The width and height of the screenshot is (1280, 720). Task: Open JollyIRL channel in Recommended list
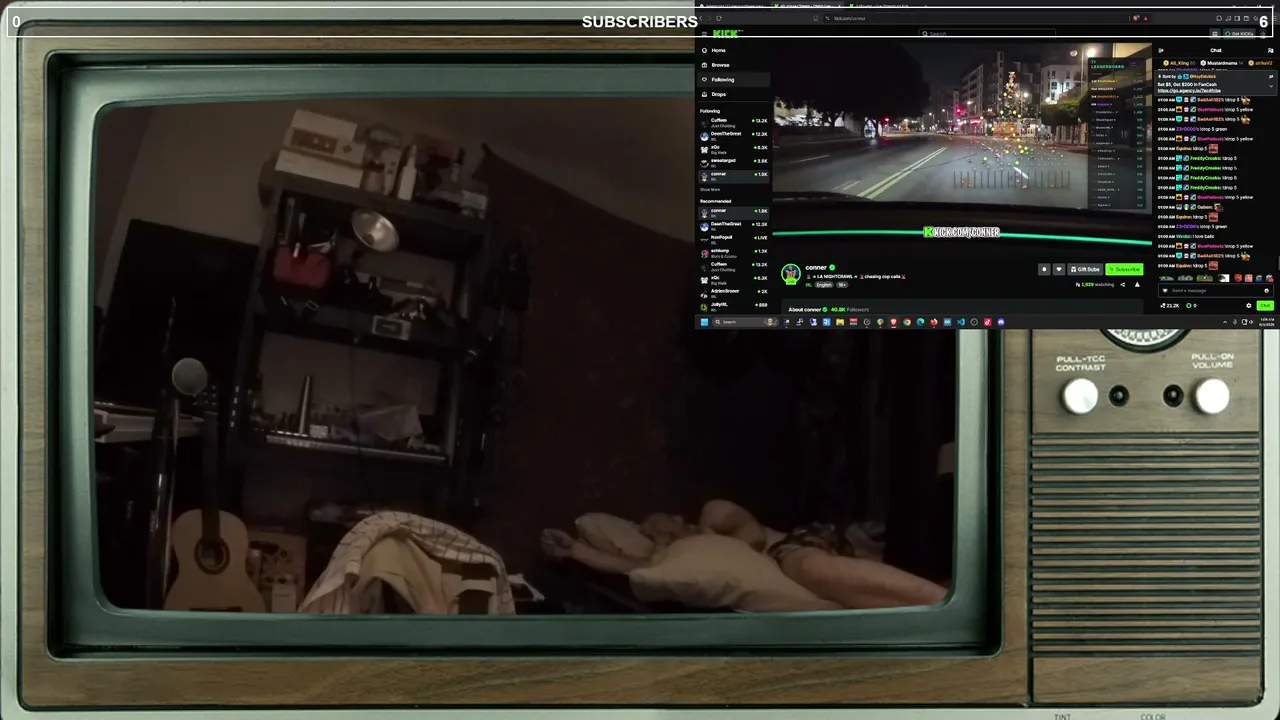click(733, 306)
